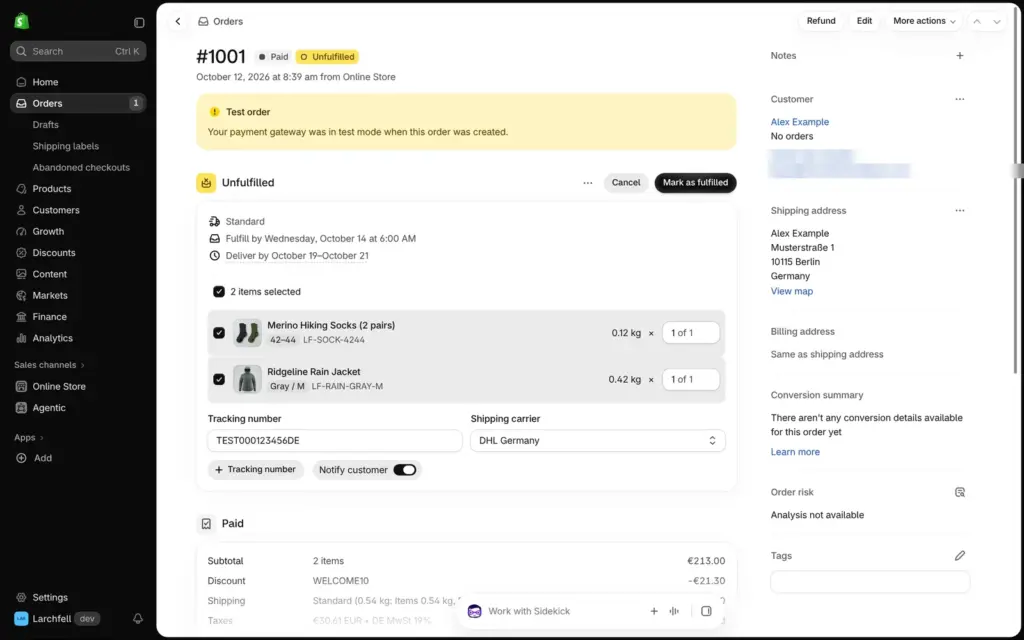Screen dimensions: 1024x640
Task: Go back using the arrow icon
Action: (x=178, y=22)
